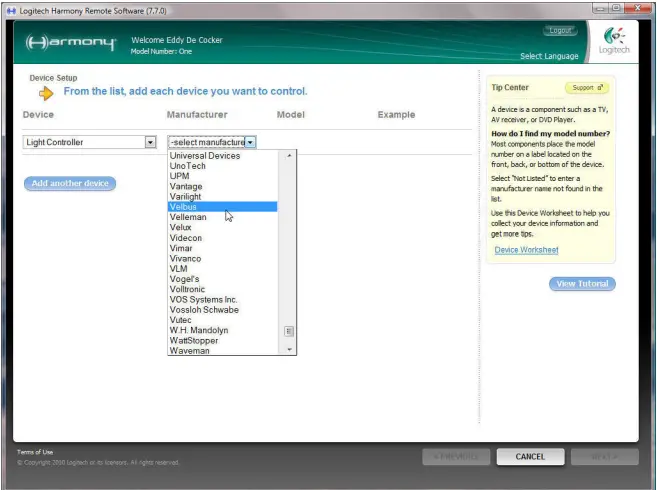Select UnoTech manufacturer
This screenshot has height=490, width=657.
click(x=222, y=166)
